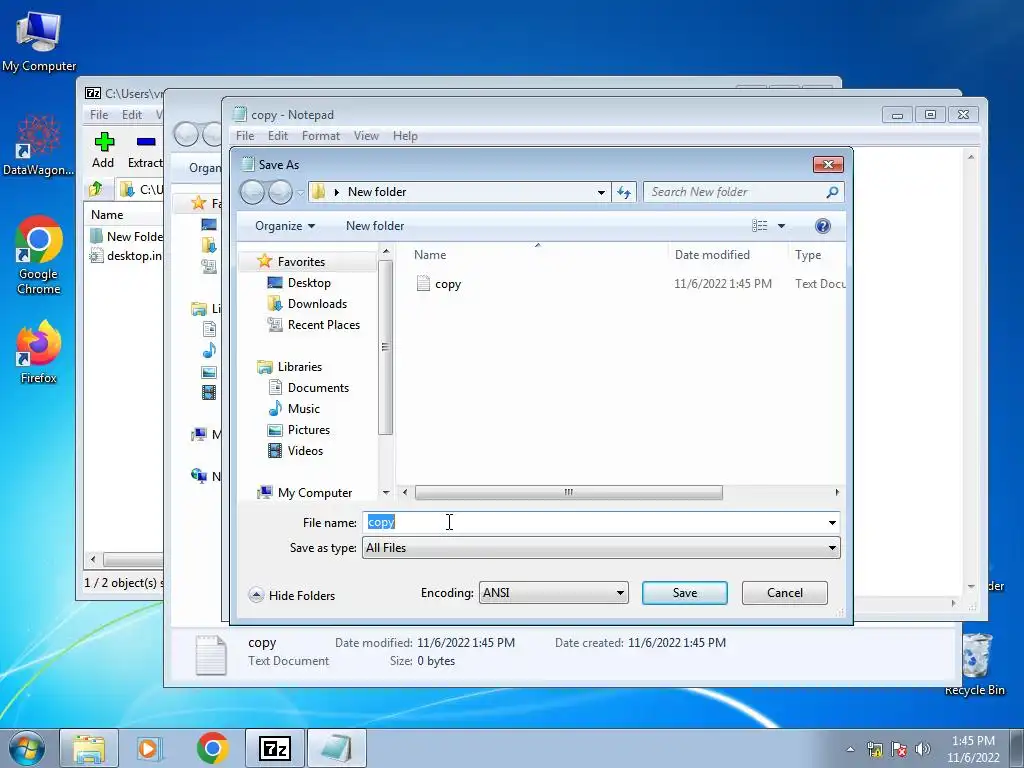Switch to Chrome on taskbar
This screenshot has width=1024, height=768.
212,748
